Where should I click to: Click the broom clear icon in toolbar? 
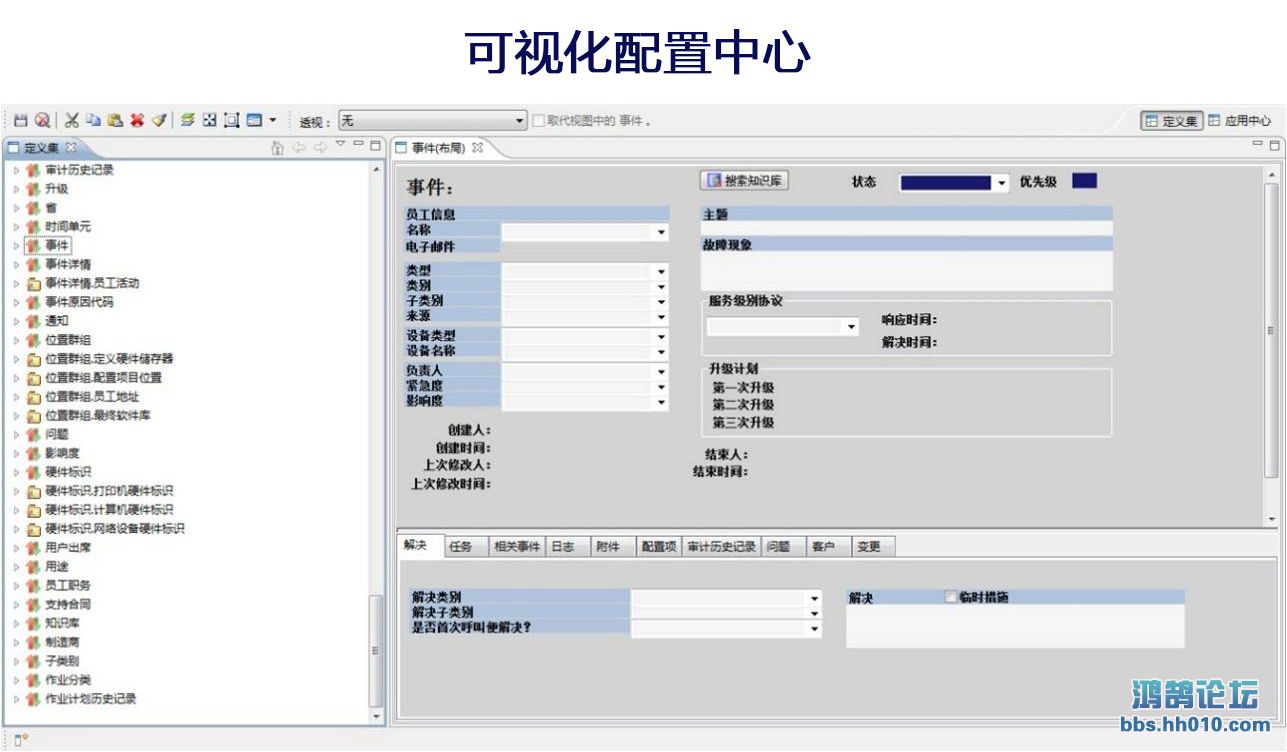click(x=159, y=120)
